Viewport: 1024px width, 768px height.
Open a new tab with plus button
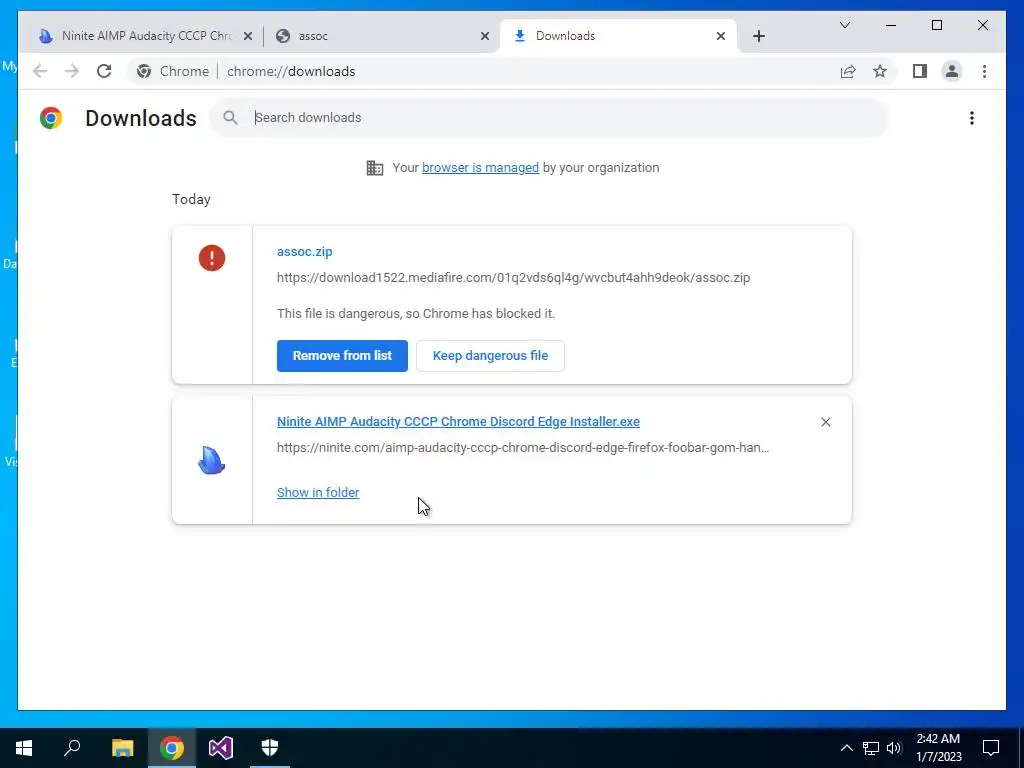tap(758, 36)
